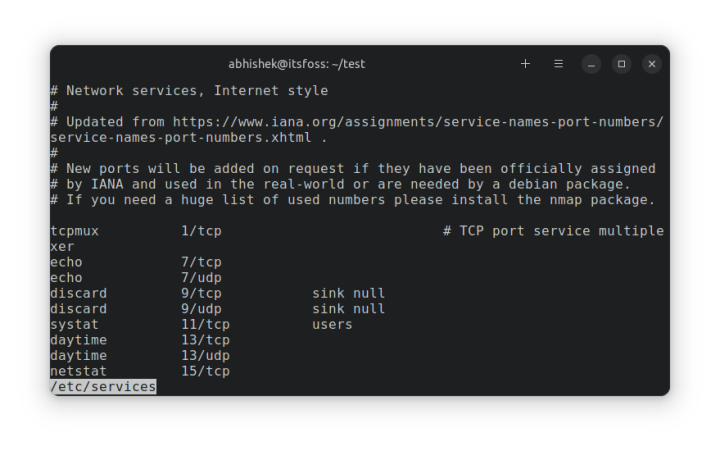720x451 pixels.
Task: Click the netstat service entry
Action: pos(79,371)
